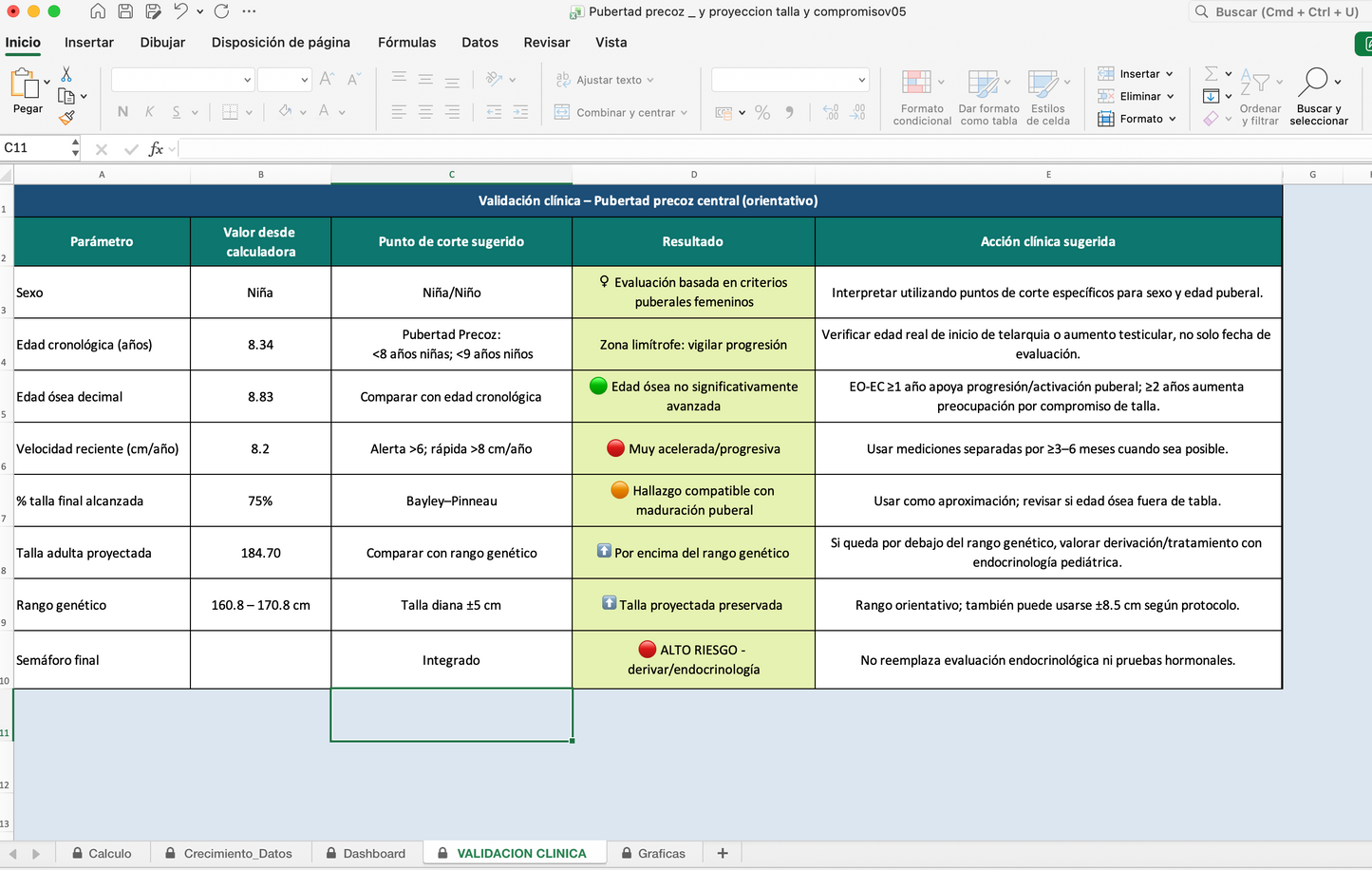
Task: Open Ordenar y filtrar
Action: 1260,97
